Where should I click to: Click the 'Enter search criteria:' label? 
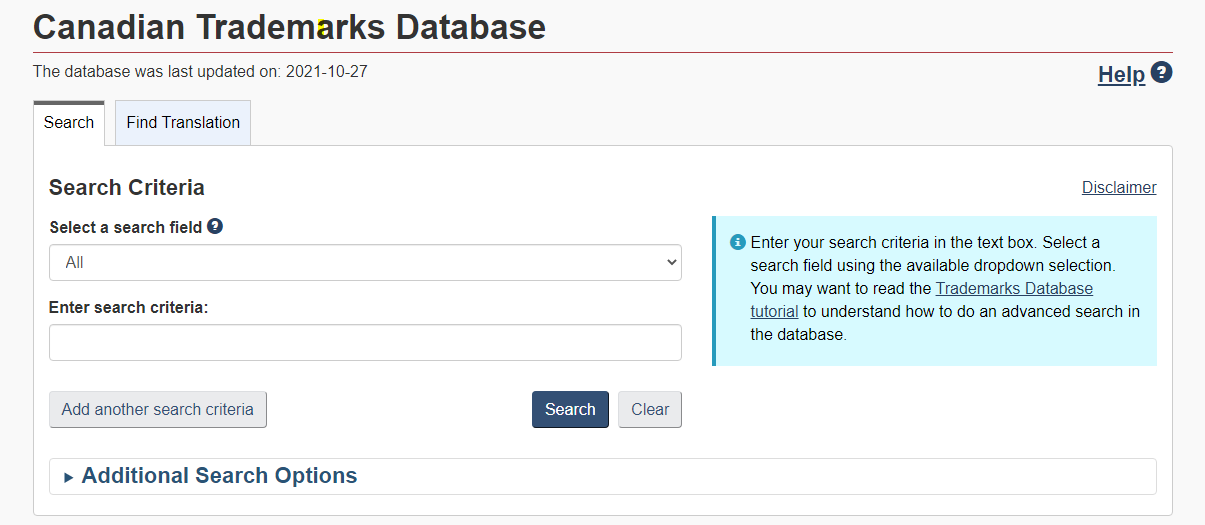[128, 308]
